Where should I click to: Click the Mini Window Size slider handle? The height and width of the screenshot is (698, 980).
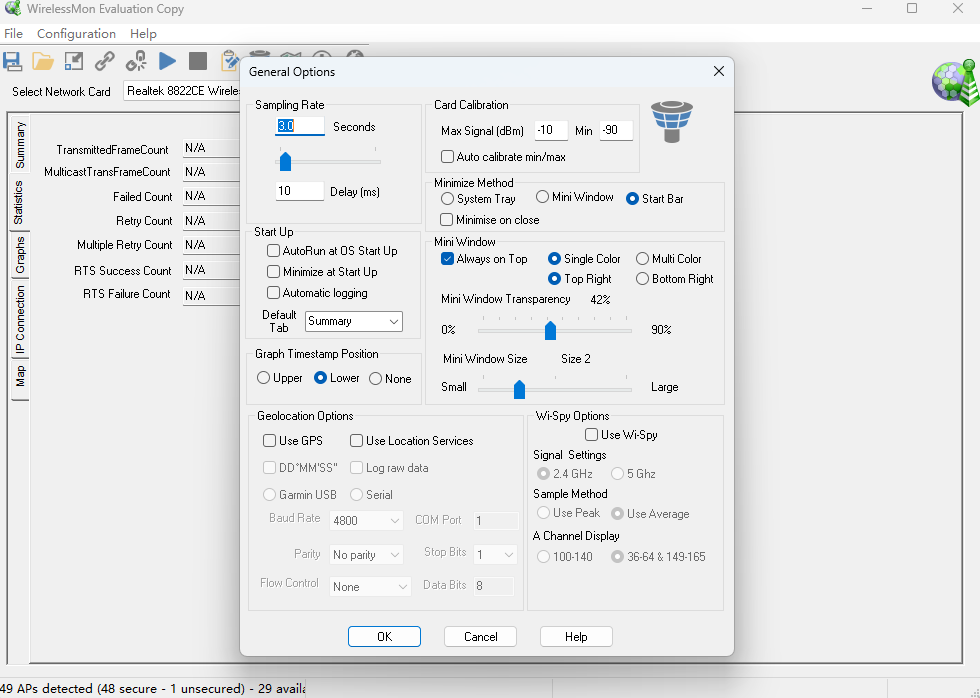[x=519, y=389]
